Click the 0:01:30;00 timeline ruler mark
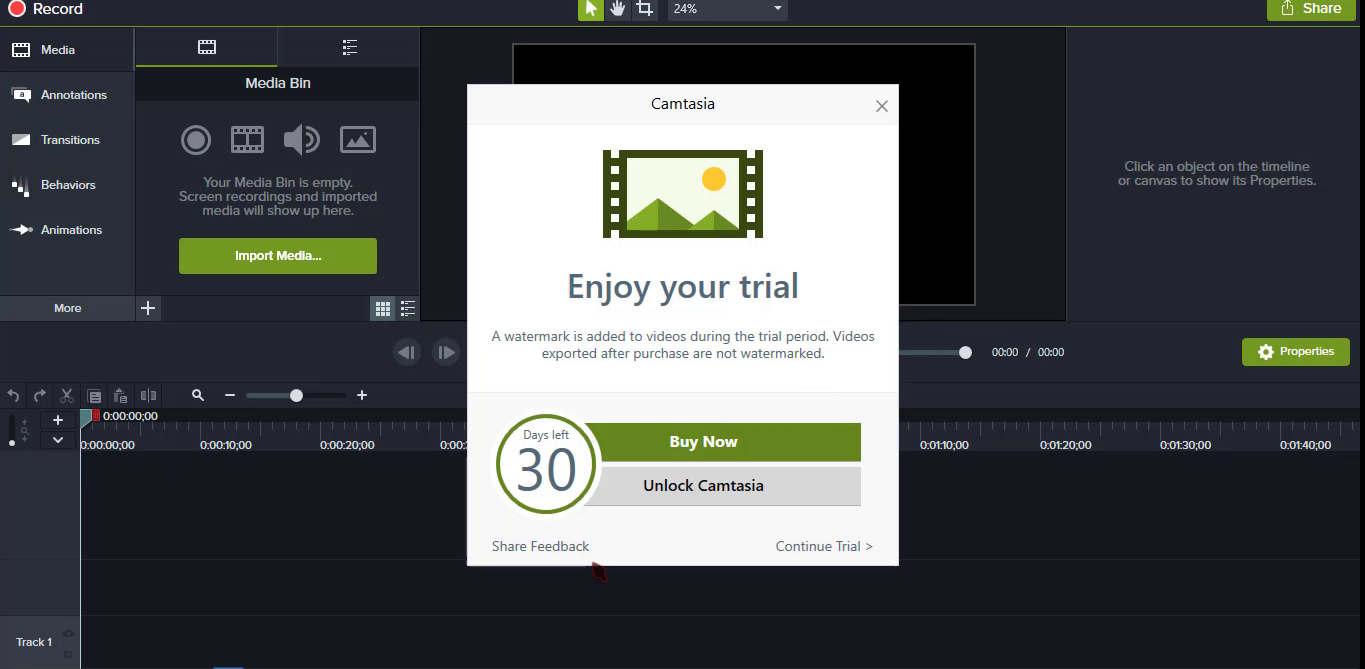Viewport: 1365px width, 669px height. click(x=1185, y=445)
